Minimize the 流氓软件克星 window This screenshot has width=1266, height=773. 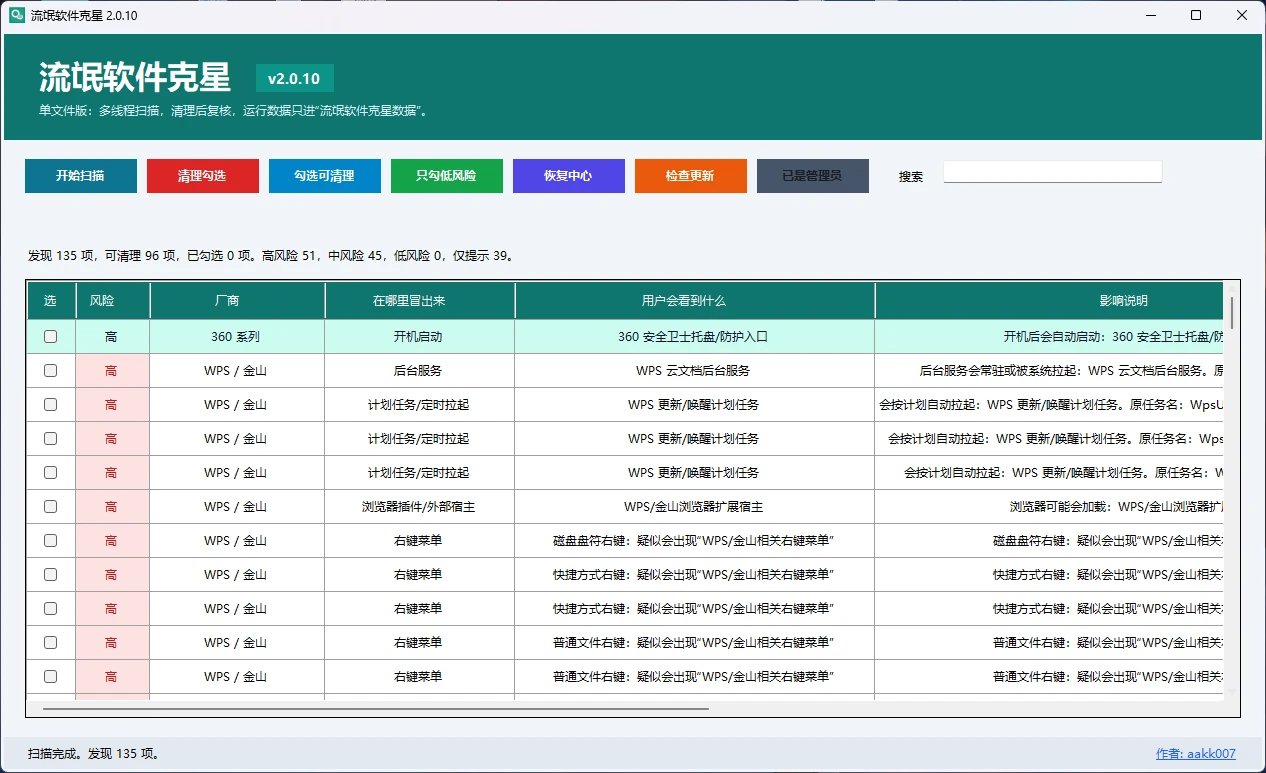1151,16
